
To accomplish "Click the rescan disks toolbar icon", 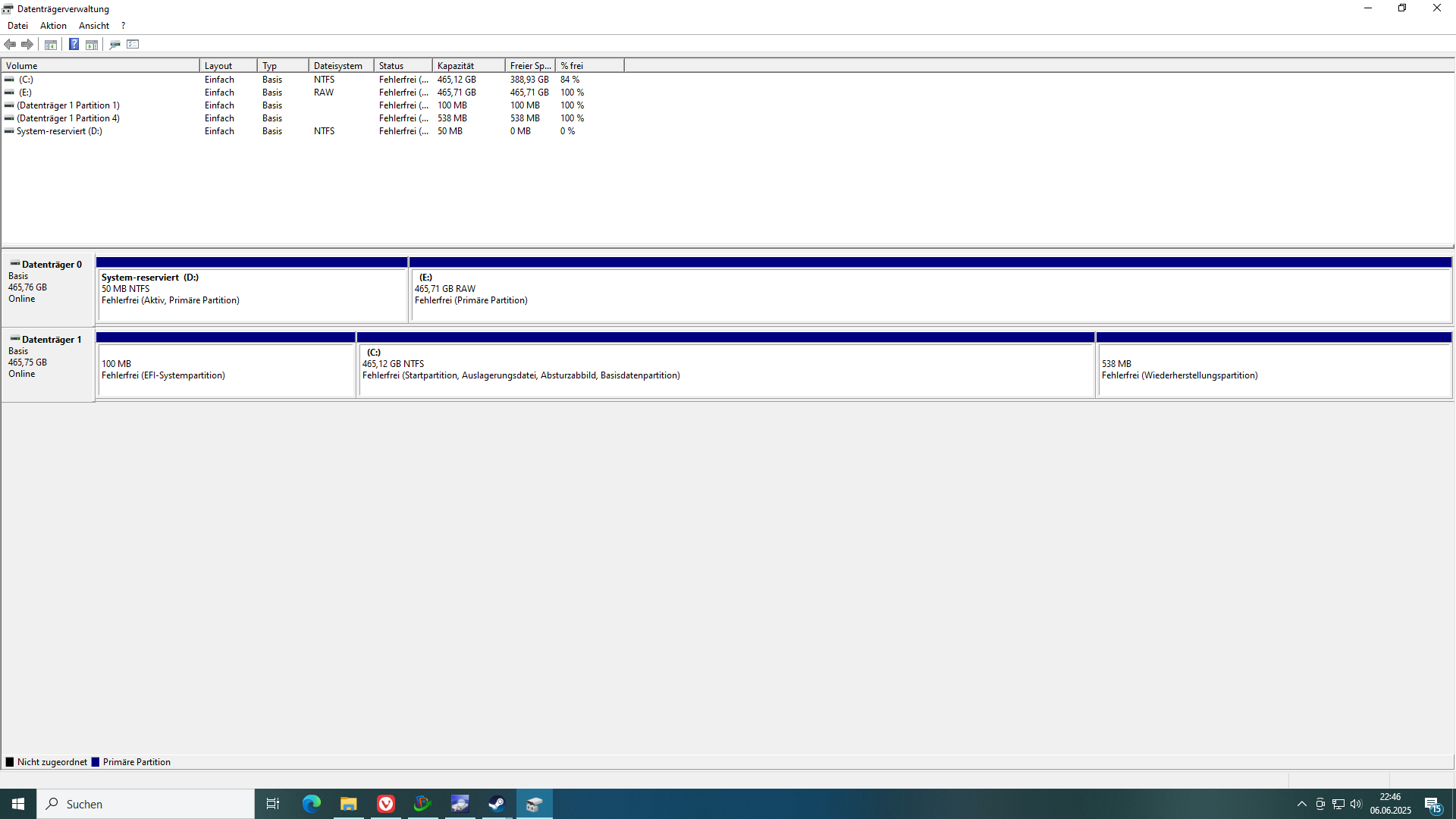I will click(115, 45).
